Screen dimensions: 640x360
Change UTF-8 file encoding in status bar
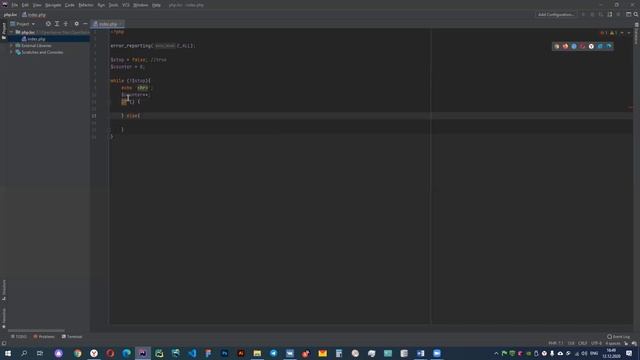coord(596,343)
